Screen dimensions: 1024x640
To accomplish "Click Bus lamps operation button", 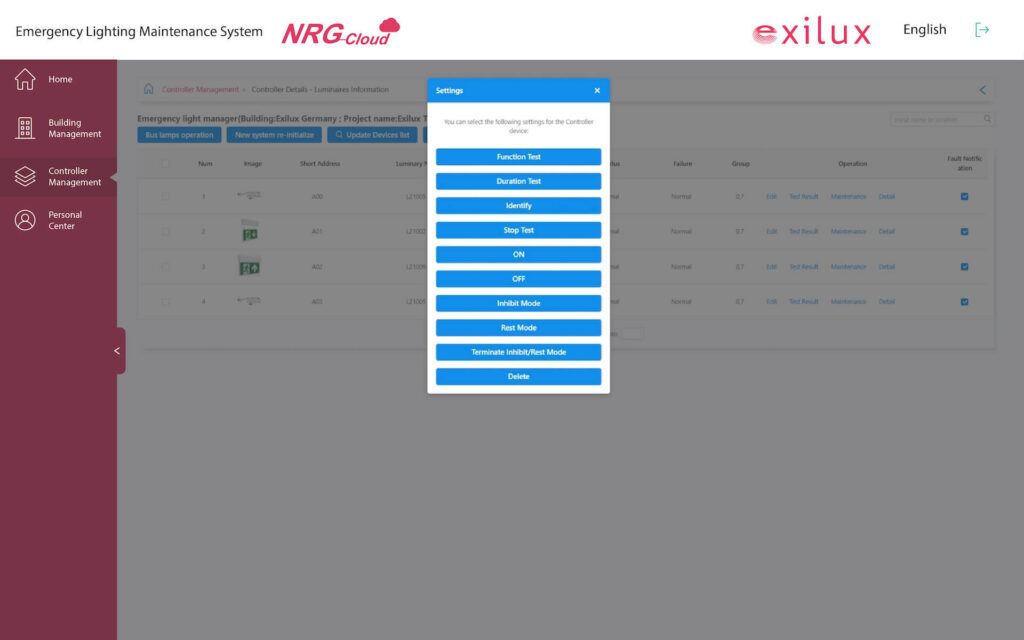I will click(x=179, y=135).
